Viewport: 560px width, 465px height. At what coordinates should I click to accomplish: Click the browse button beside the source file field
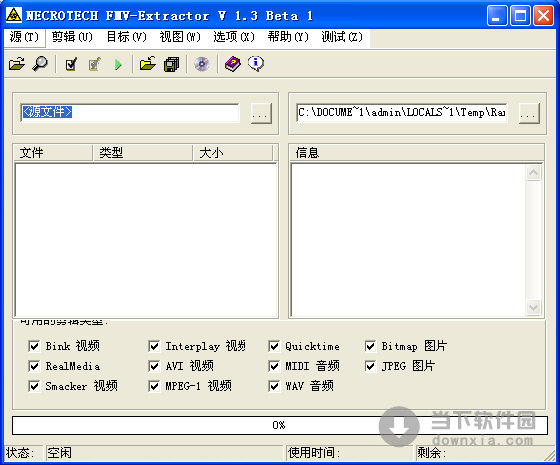click(261, 114)
